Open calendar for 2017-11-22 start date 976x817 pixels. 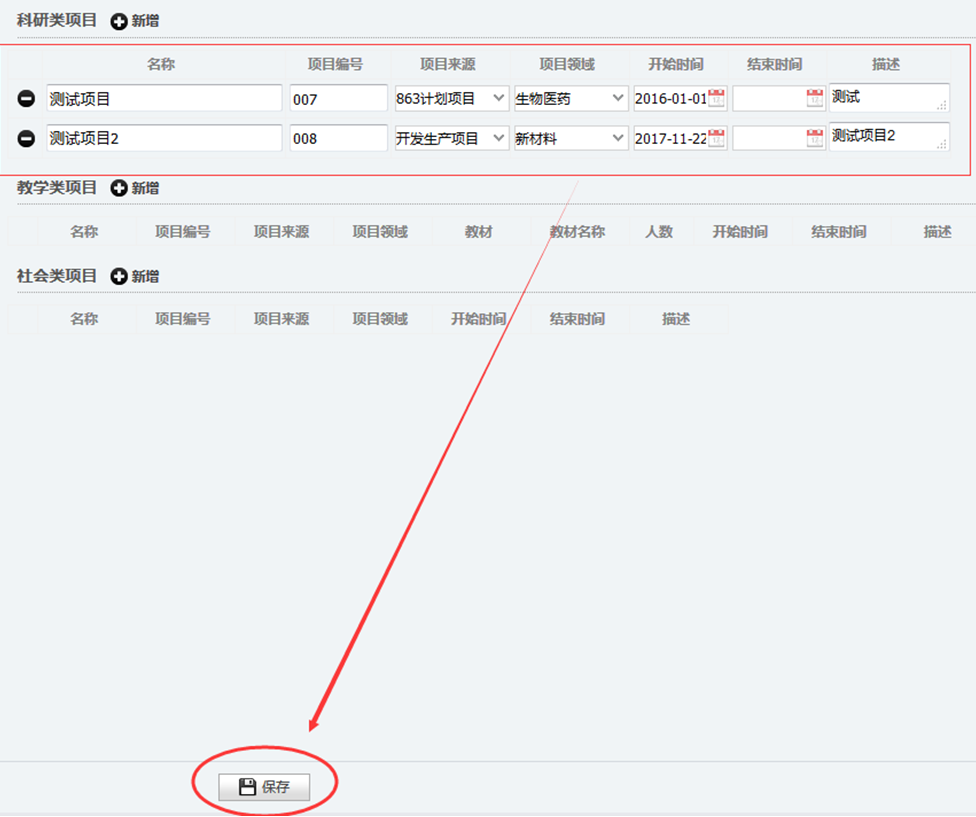716,138
